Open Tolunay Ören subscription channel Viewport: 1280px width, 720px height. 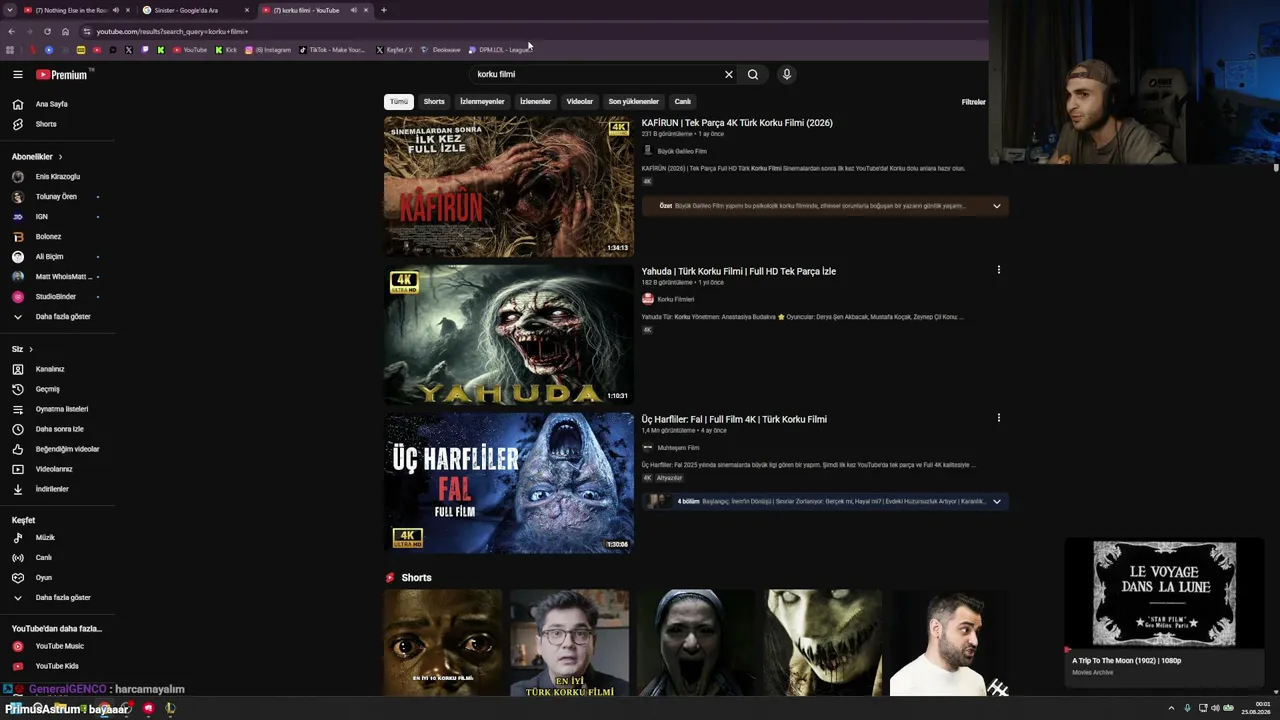coord(57,197)
